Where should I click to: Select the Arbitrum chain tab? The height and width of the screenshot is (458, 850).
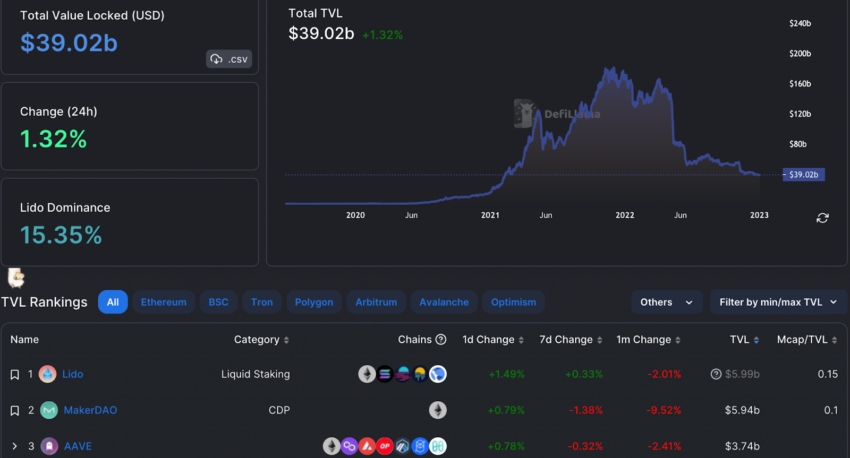pos(376,302)
